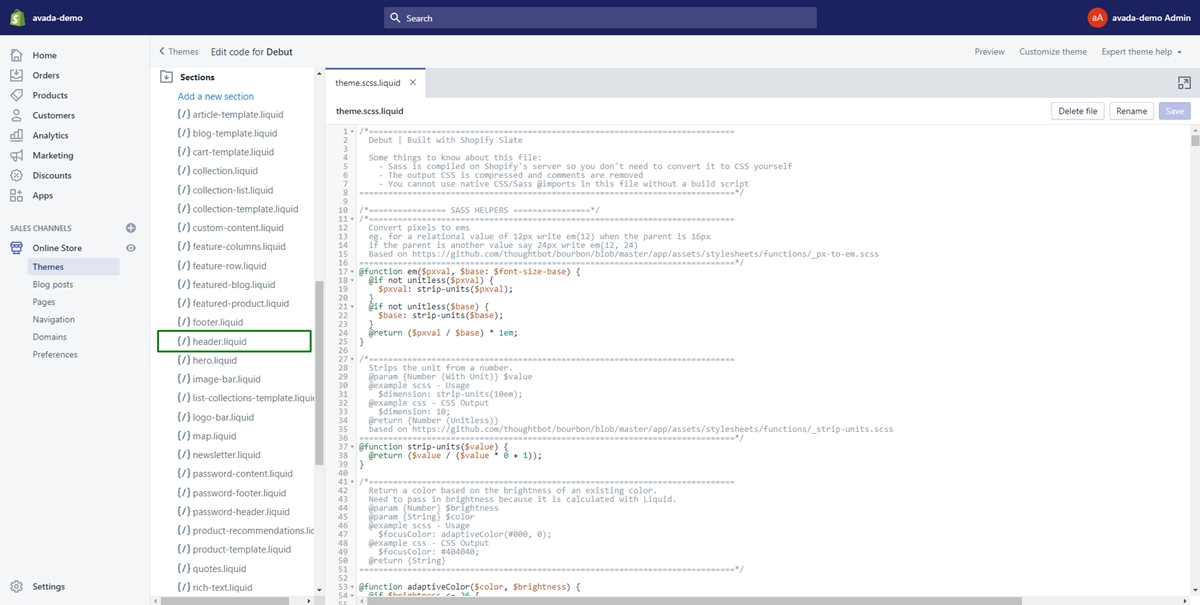
Task: Open feature-columns.liquid file
Action: (x=231, y=246)
